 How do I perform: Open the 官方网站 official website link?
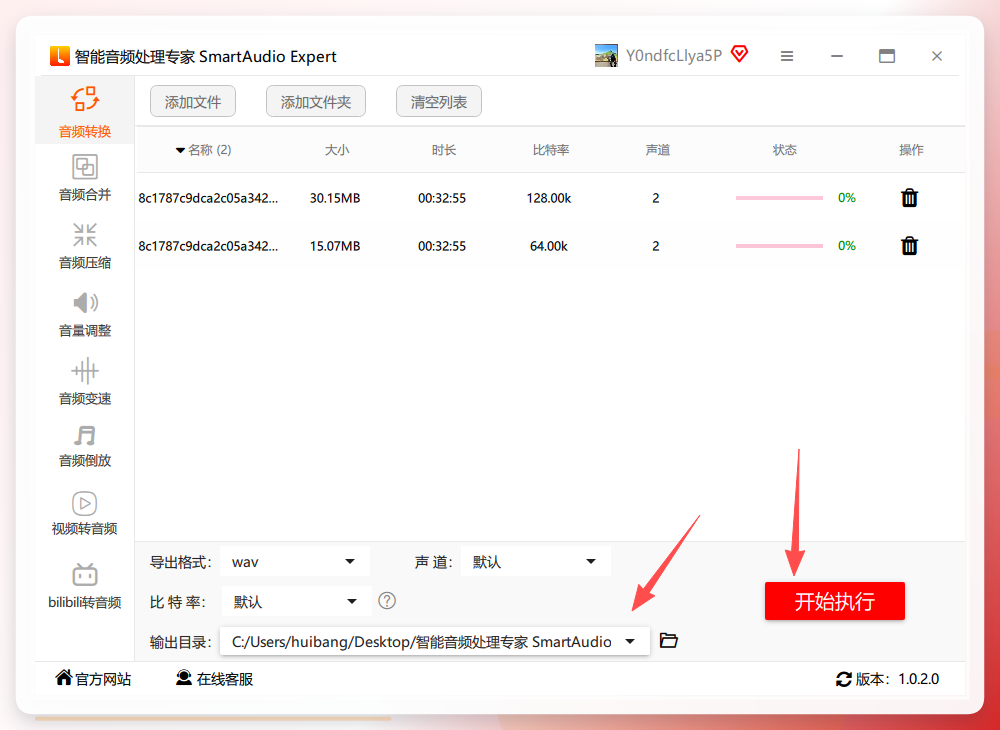(x=93, y=678)
